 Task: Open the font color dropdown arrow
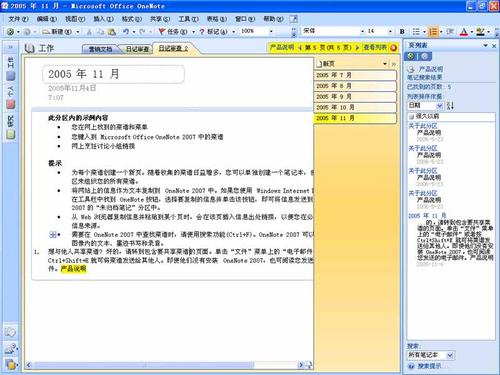point(472,32)
